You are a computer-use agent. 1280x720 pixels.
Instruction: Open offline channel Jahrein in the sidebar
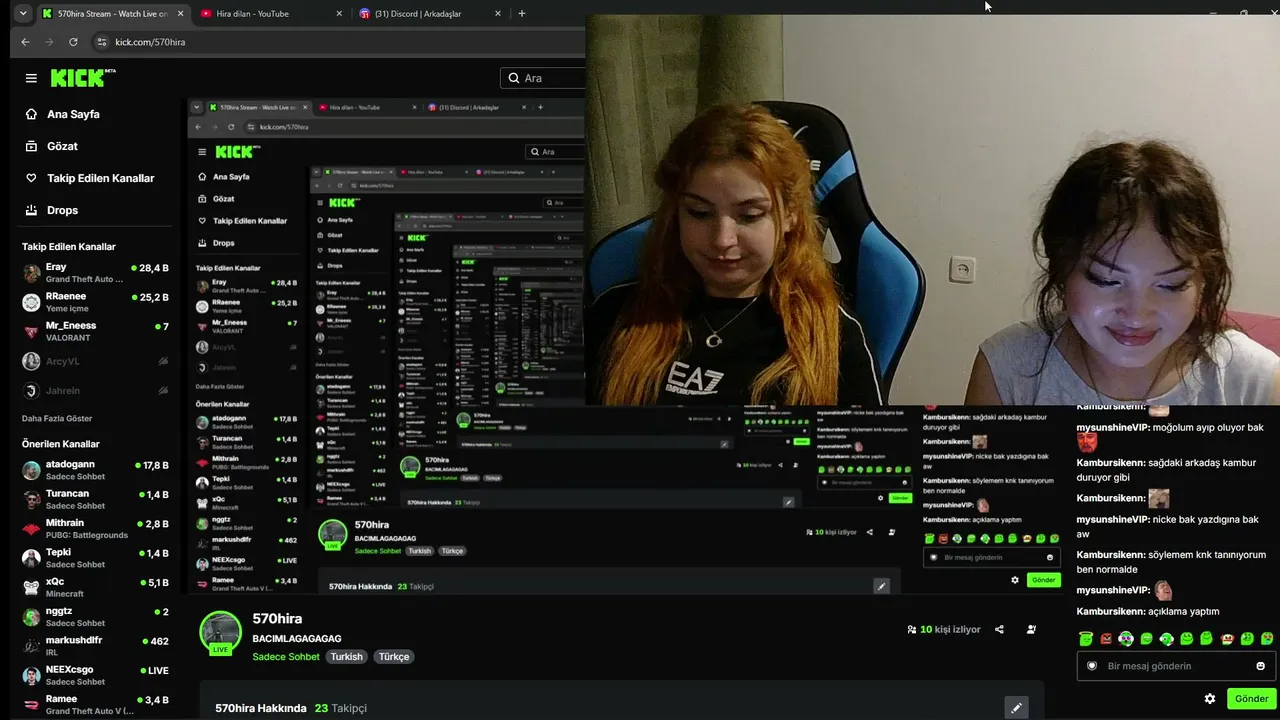coord(96,390)
